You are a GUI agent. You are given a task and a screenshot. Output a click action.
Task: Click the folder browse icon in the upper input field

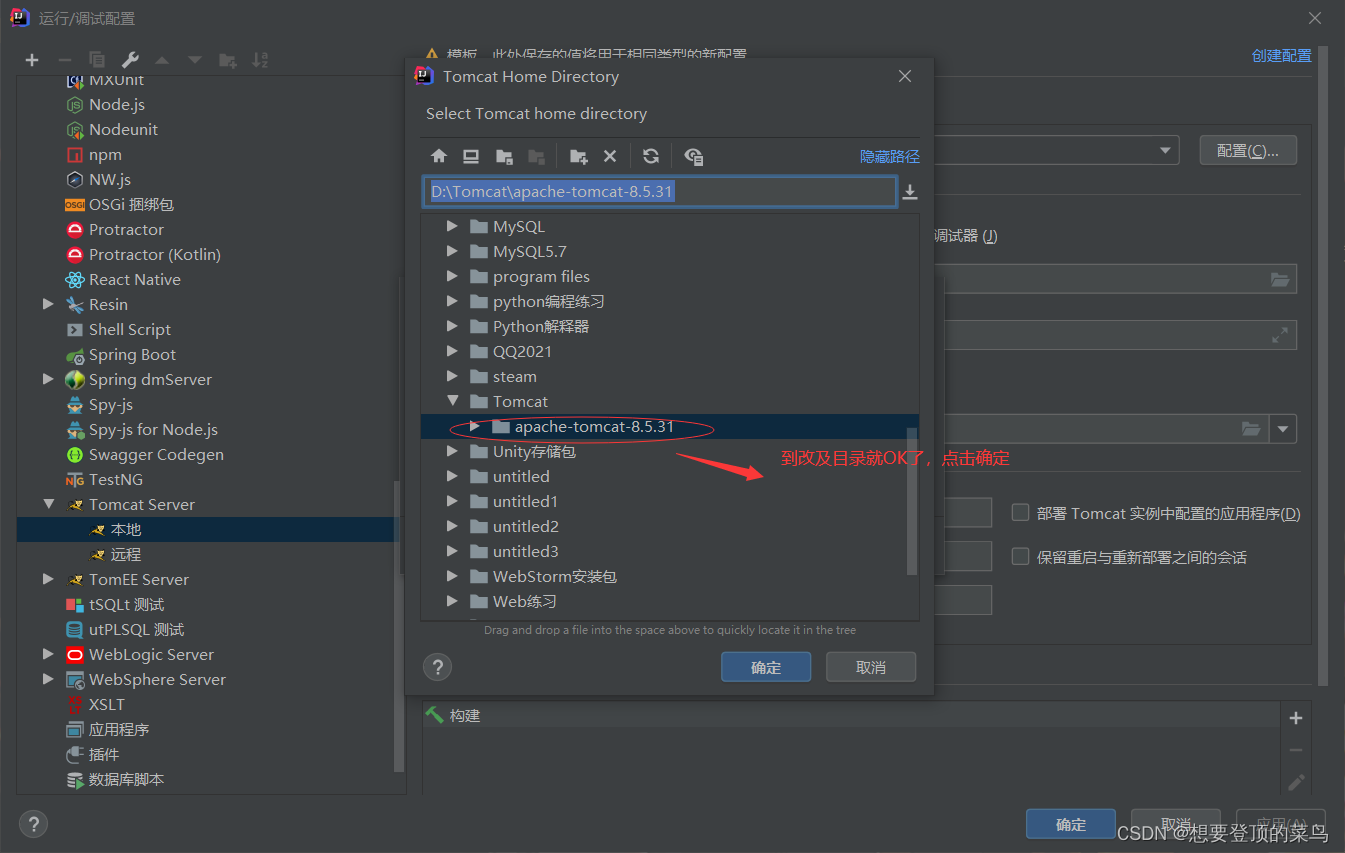pos(1280,279)
